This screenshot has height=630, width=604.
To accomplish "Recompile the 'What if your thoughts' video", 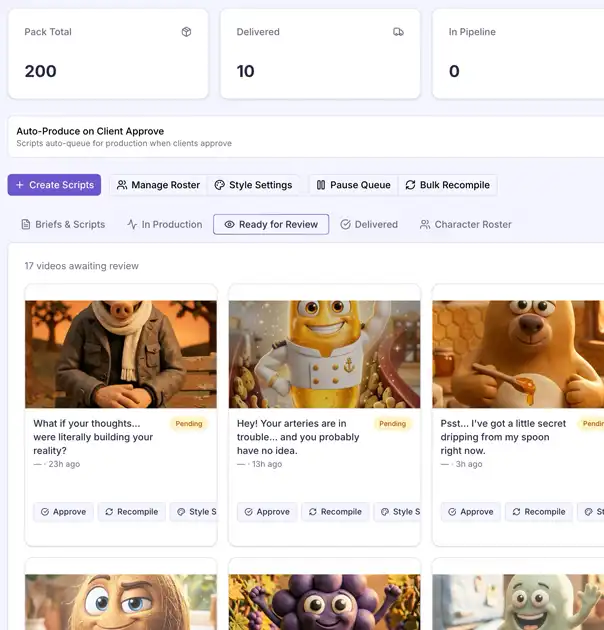I will [132, 512].
